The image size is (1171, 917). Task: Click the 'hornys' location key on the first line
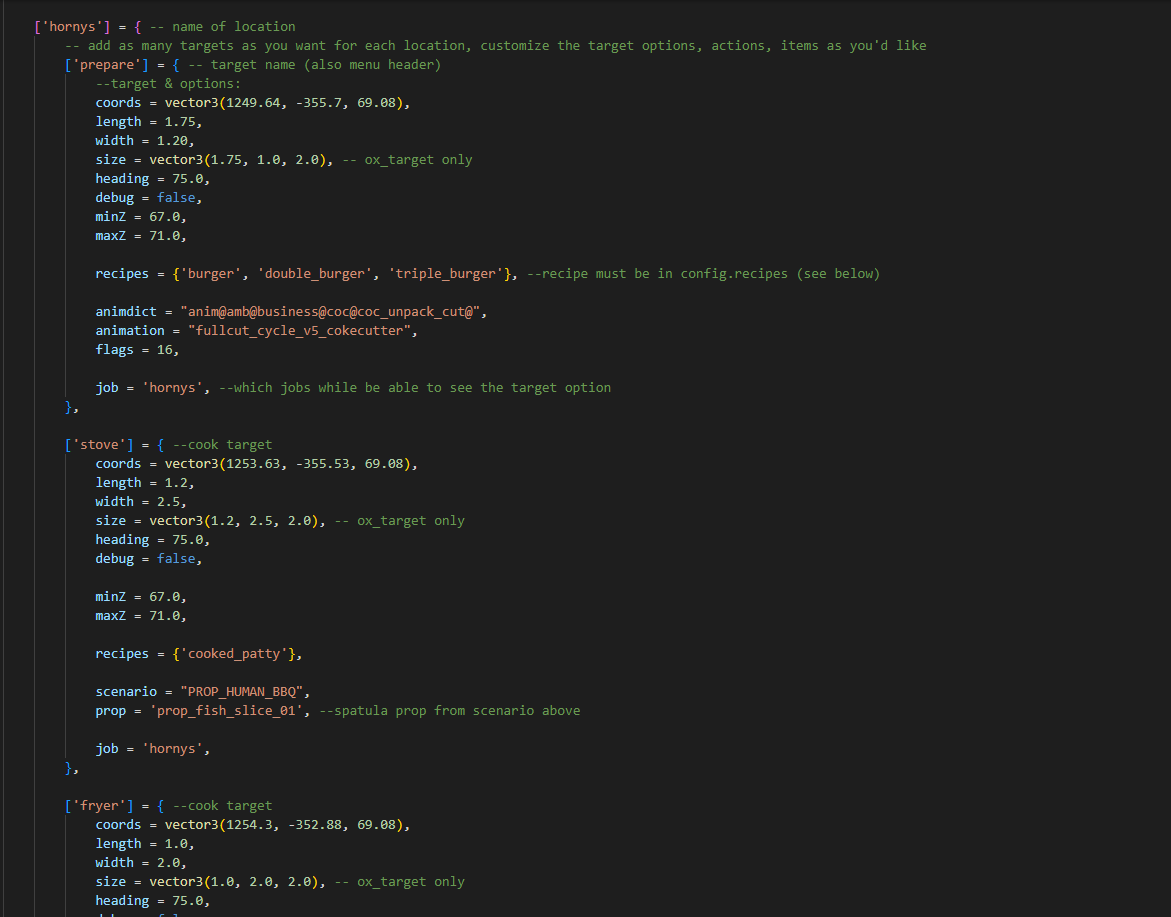tap(71, 26)
